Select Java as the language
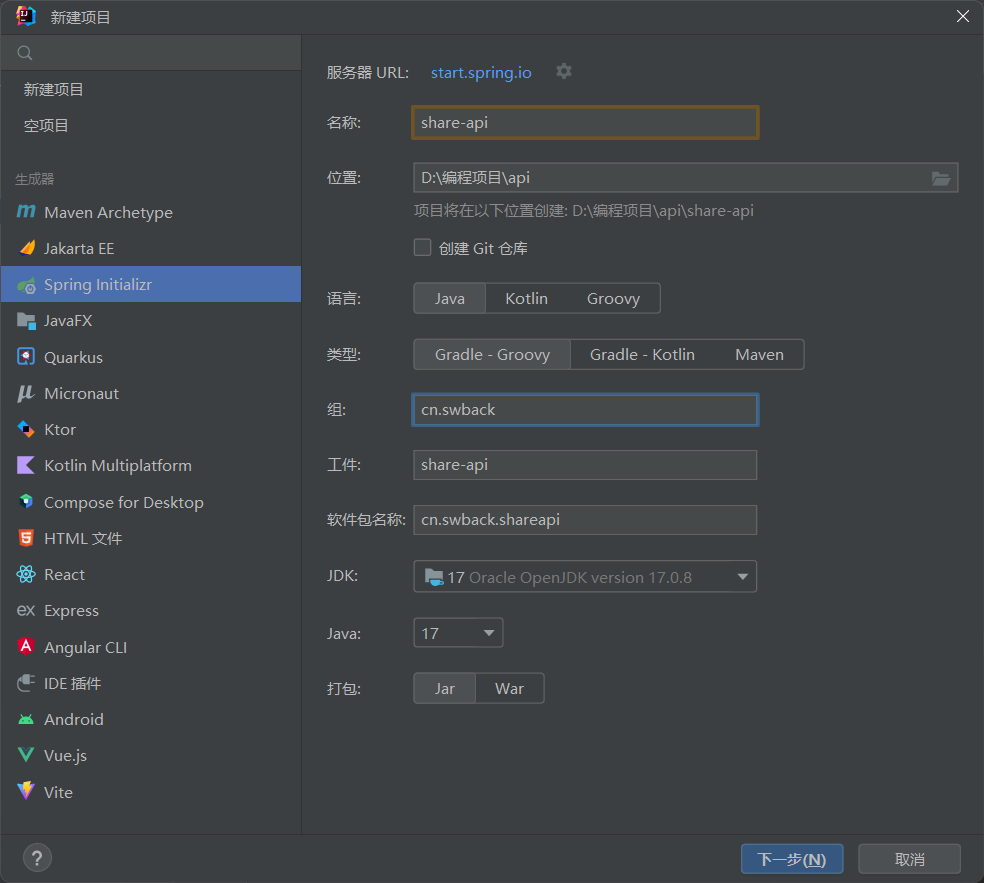The image size is (984, 883). pyautogui.click(x=449, y=298)
